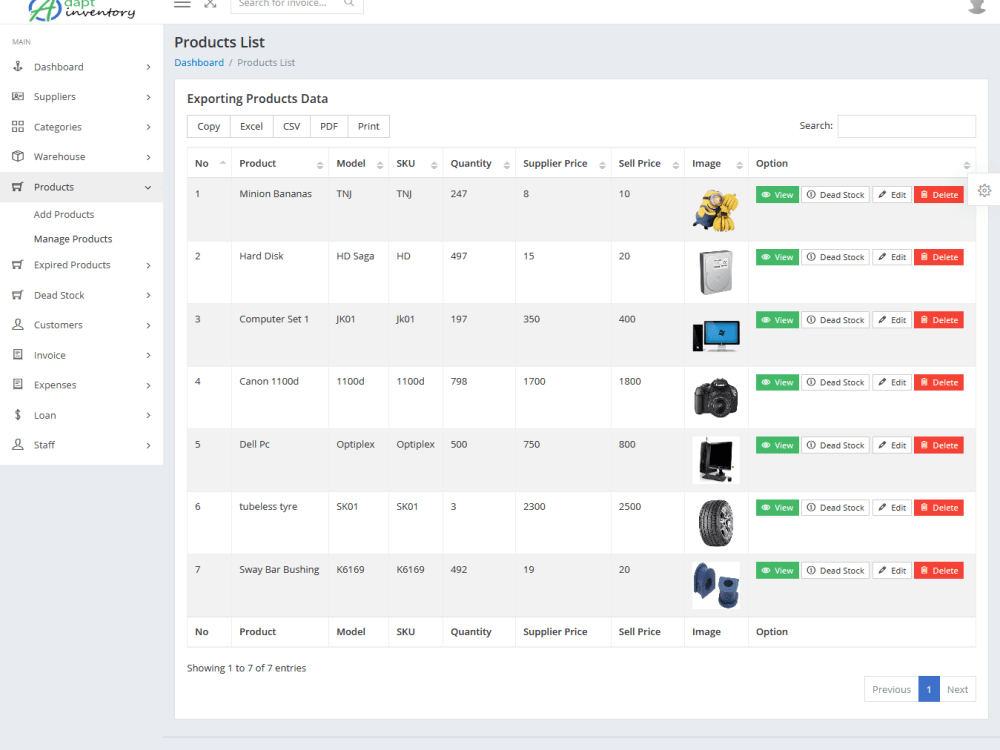Open the user avatar in top corner

click(977, 6)
